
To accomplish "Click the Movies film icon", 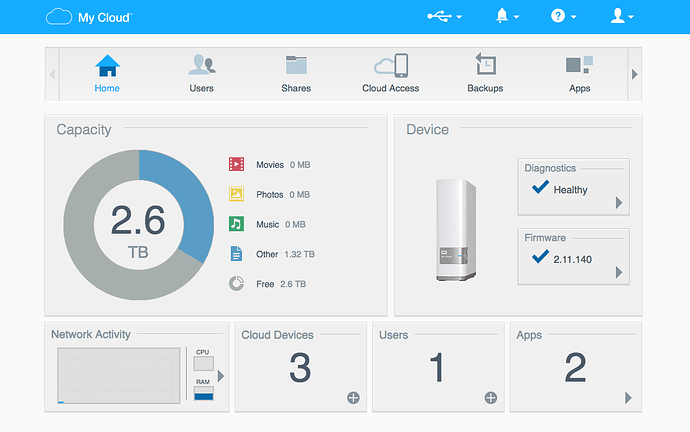I will (x=236, y=164).
